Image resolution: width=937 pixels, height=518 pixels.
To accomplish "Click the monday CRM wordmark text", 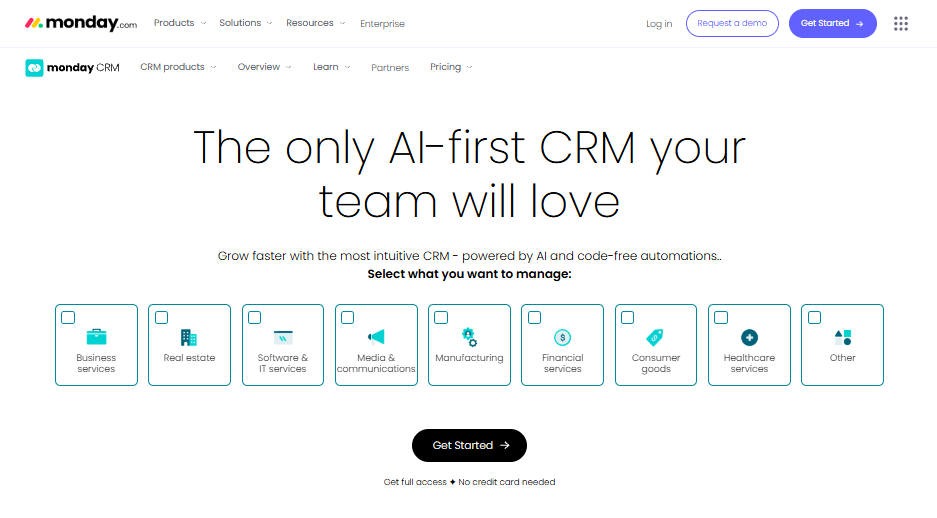I will [83, 68].
